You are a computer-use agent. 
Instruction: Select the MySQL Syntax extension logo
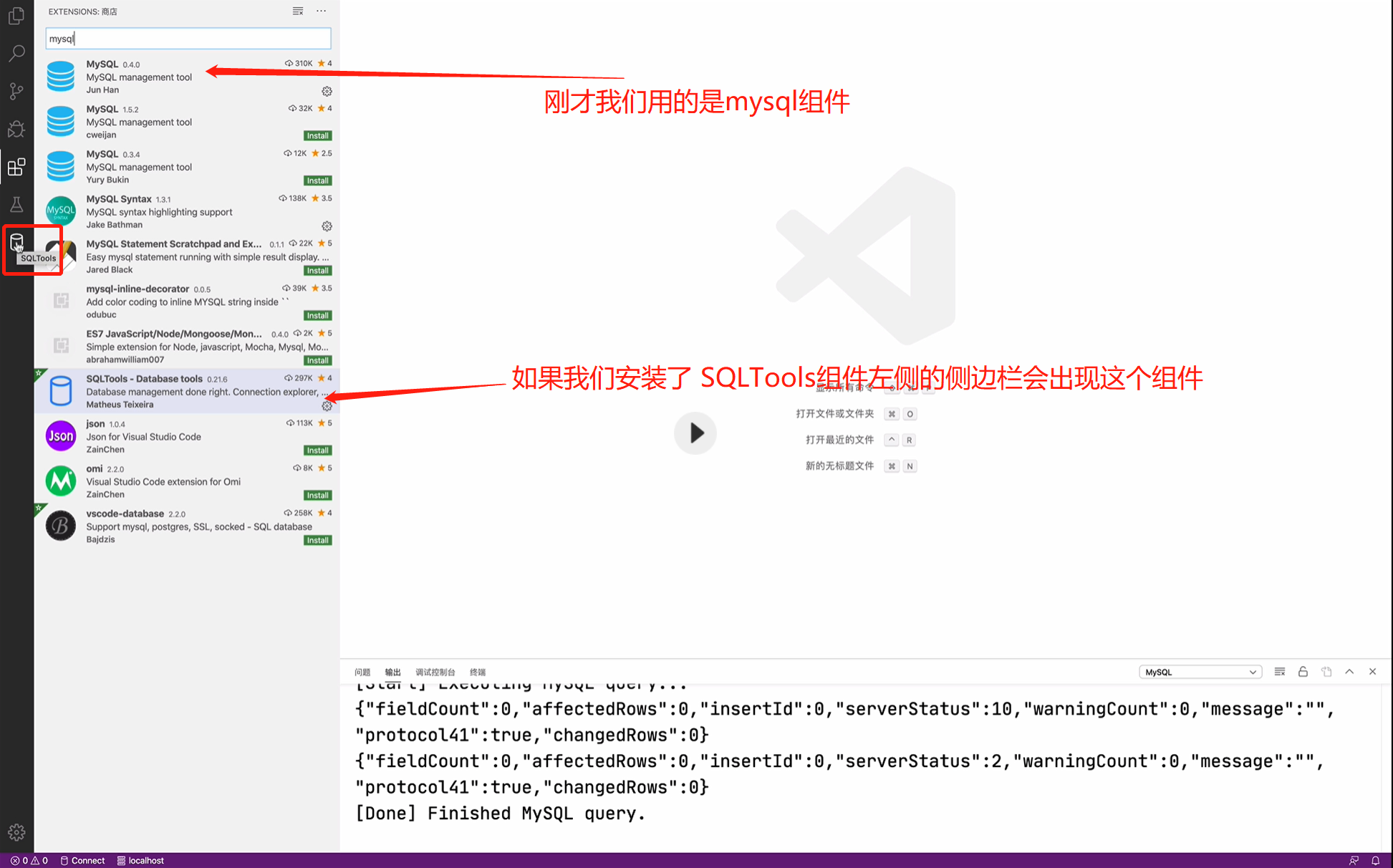point(61,211)
